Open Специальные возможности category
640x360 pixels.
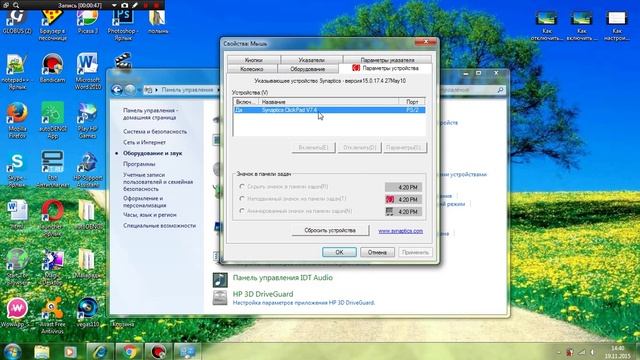pos(160,225)
